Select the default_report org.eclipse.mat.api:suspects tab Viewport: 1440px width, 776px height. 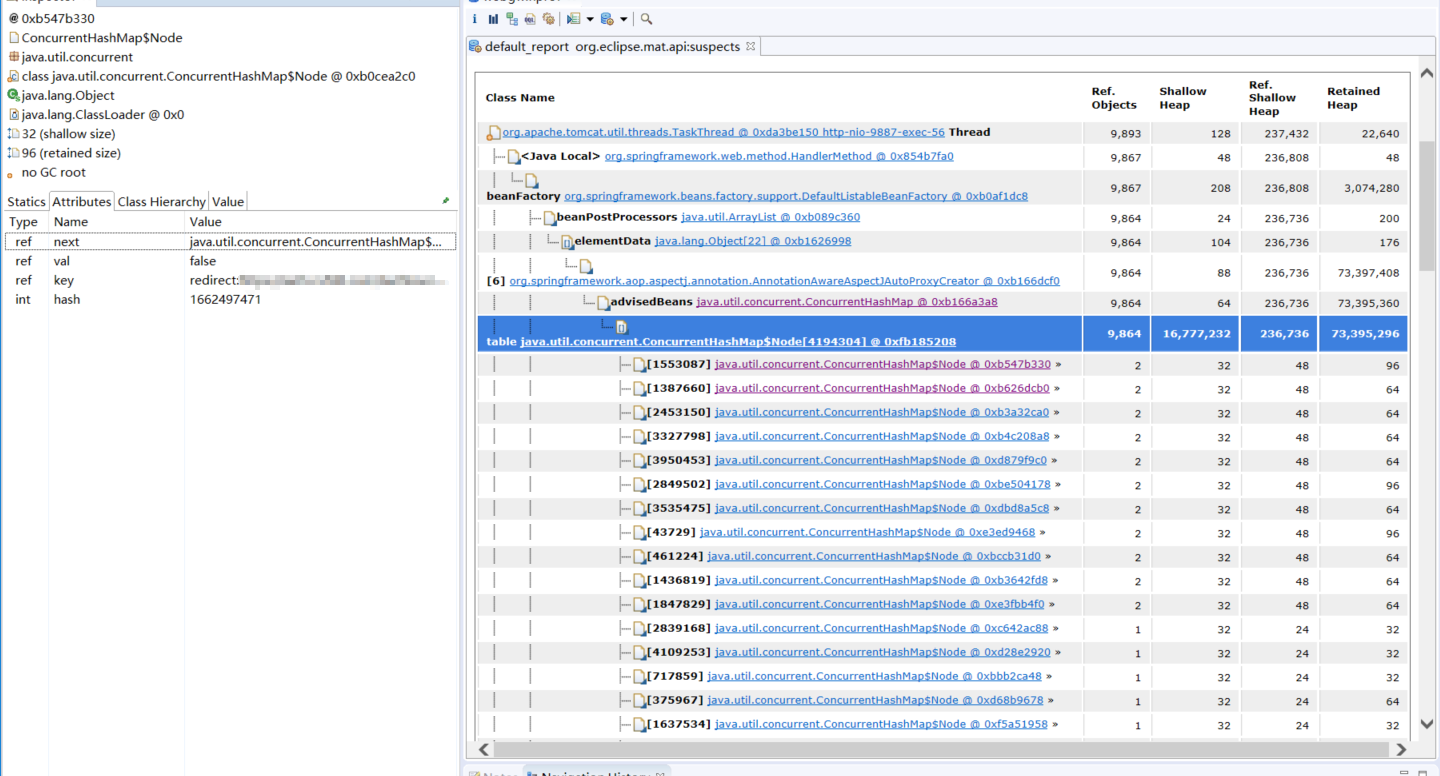[612, 47]
